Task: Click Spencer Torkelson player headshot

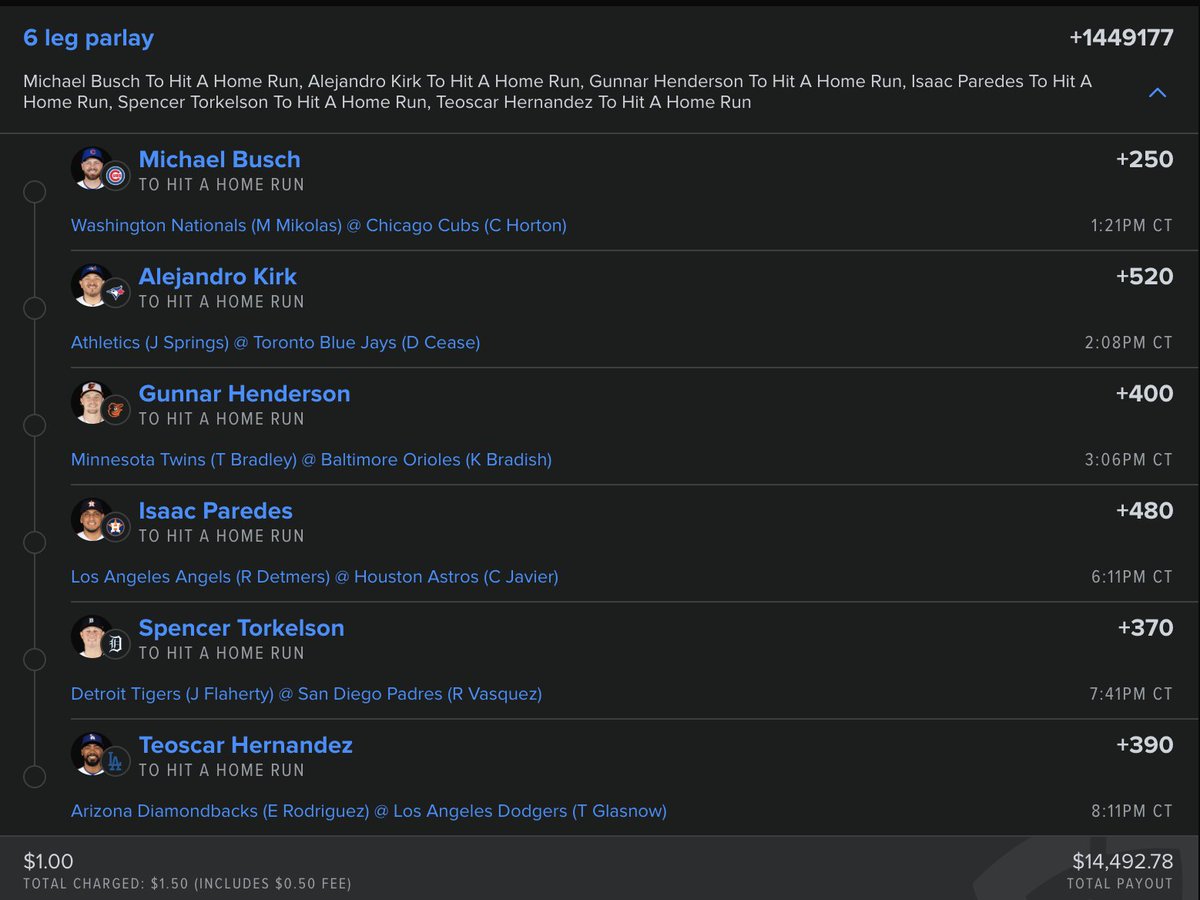Action: coord(91,636)
